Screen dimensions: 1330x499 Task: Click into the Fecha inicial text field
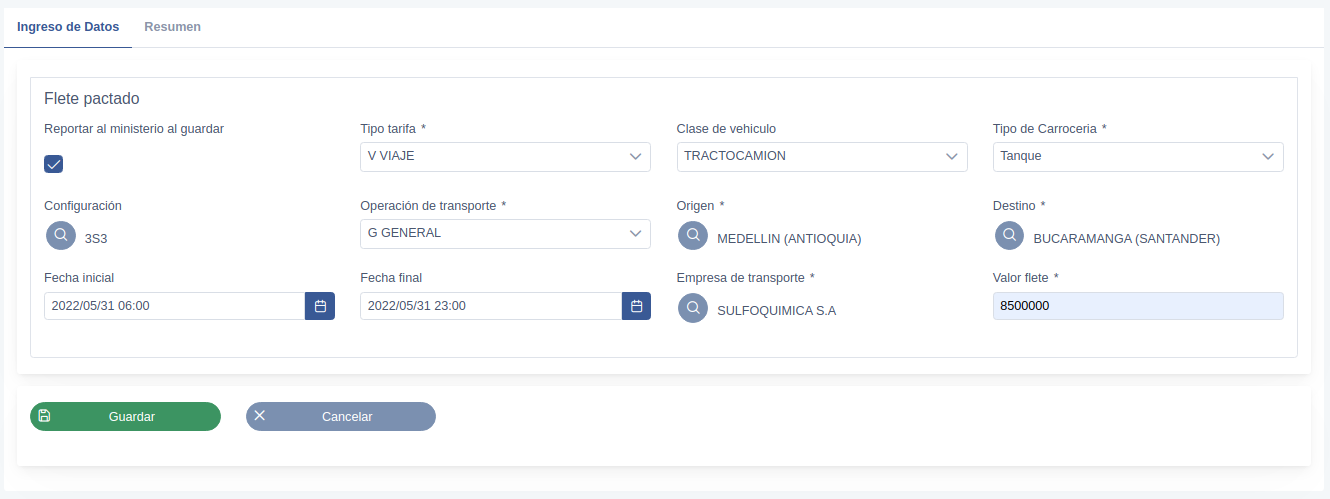pos(174,306)
